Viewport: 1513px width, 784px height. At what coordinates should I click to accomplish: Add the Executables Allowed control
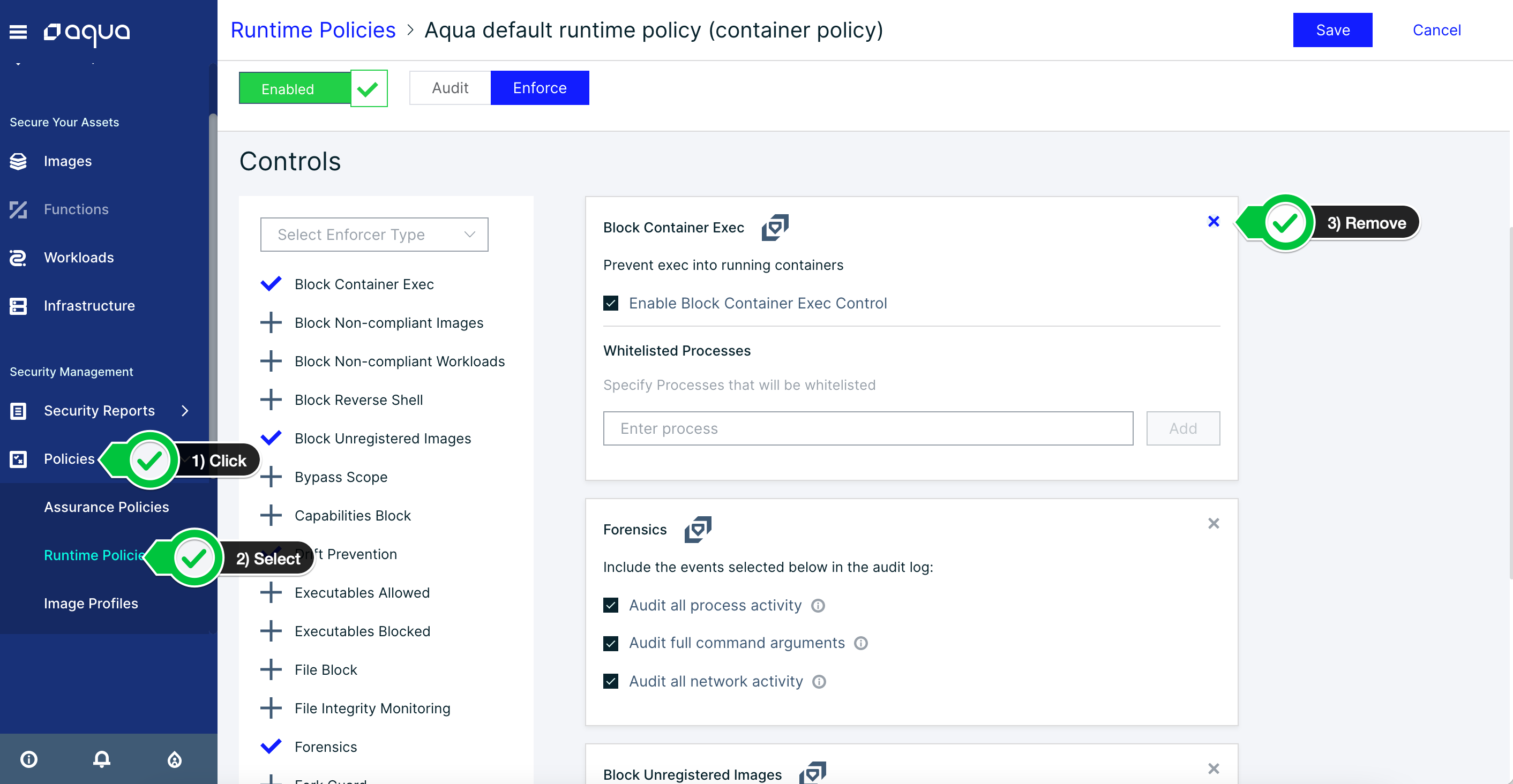(x=271, y=592)
